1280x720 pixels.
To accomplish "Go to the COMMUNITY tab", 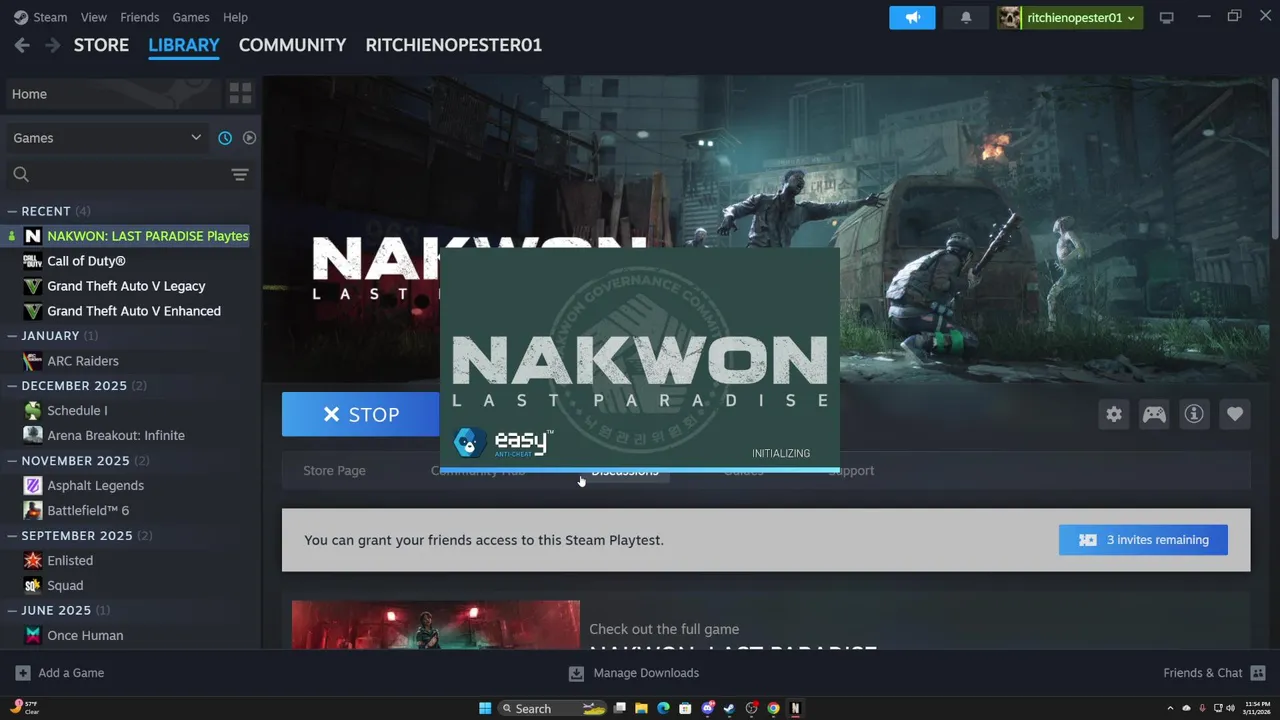I will click(292, 45).
